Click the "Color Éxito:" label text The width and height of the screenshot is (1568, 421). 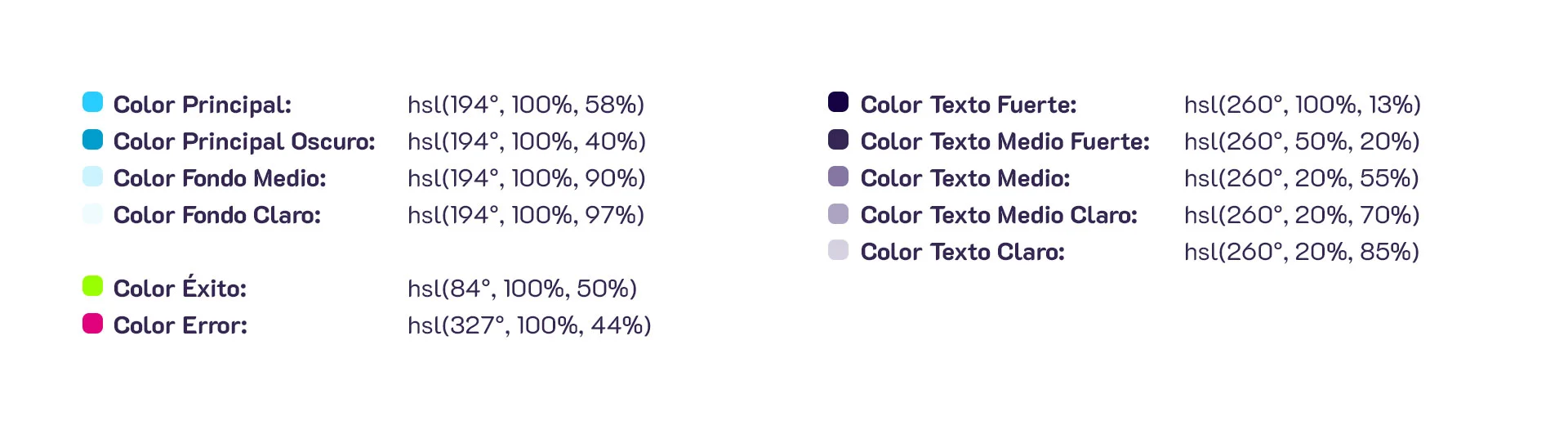[x=180, y=288]
